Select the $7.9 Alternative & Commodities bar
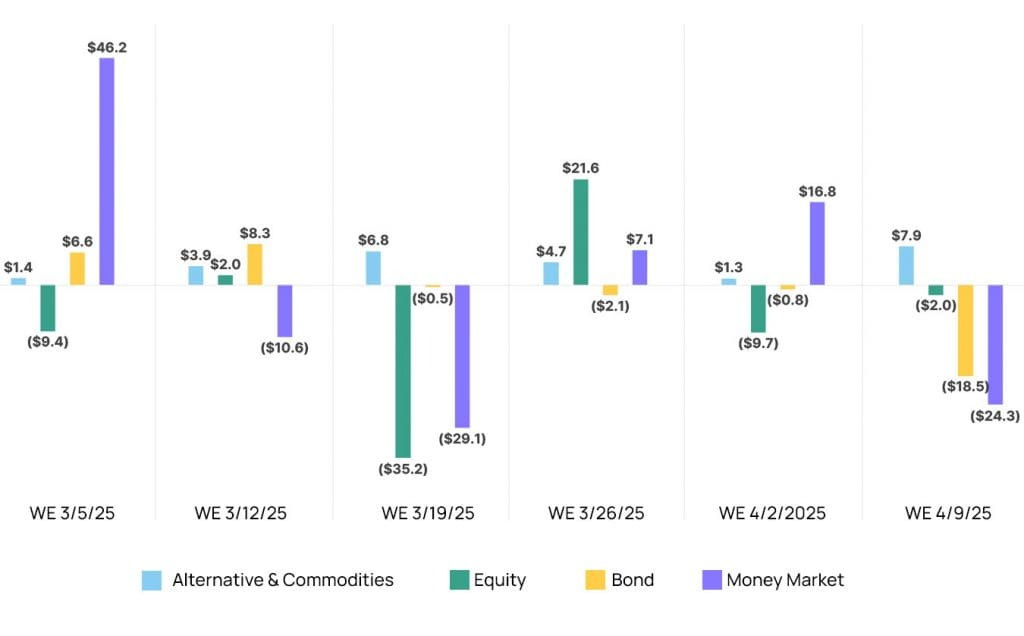This screenshot has height=636, width=1024. (x=906, y=266)
